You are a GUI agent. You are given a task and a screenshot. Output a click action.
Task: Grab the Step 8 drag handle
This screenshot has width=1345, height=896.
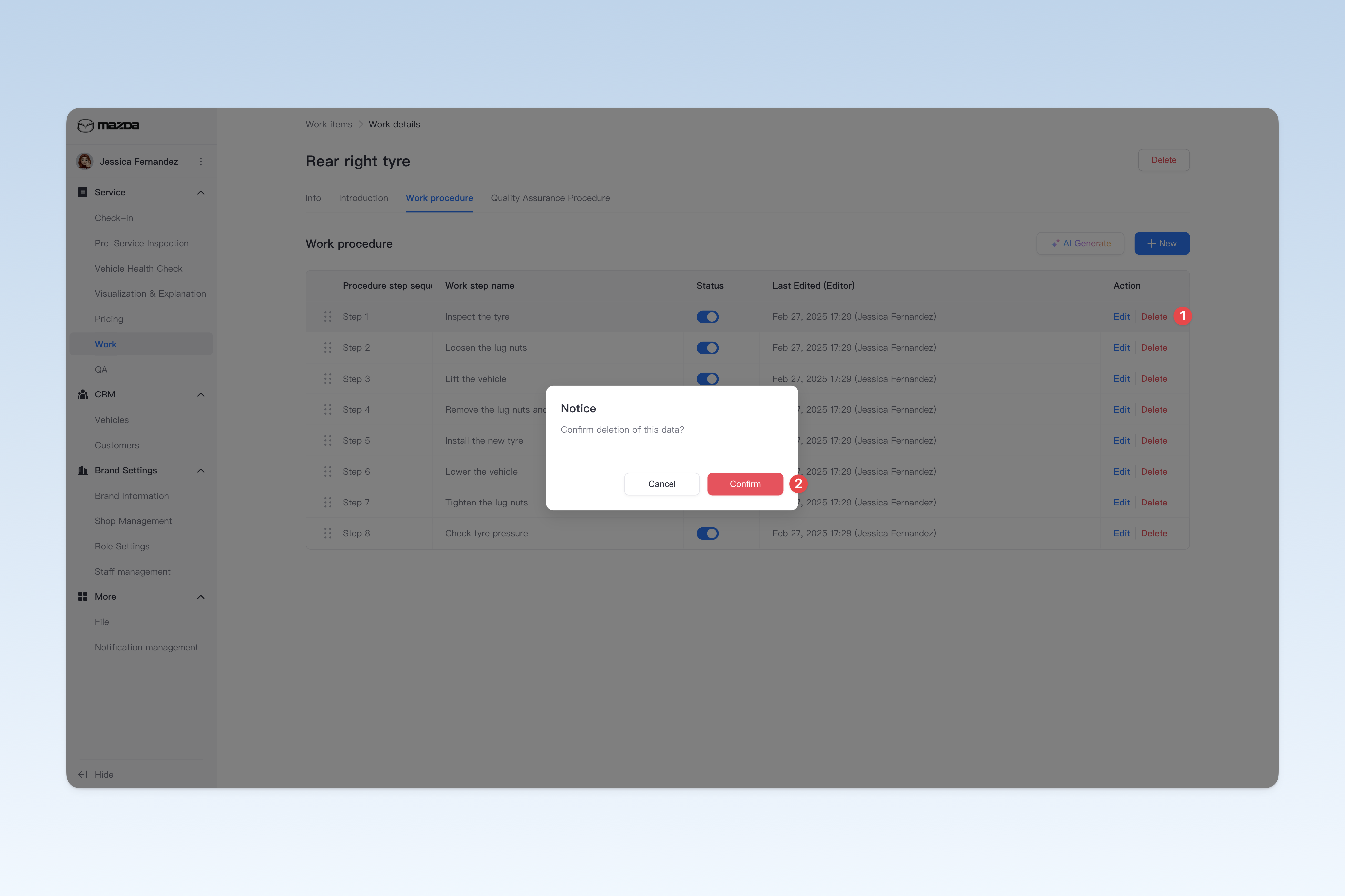pos(328,533)
